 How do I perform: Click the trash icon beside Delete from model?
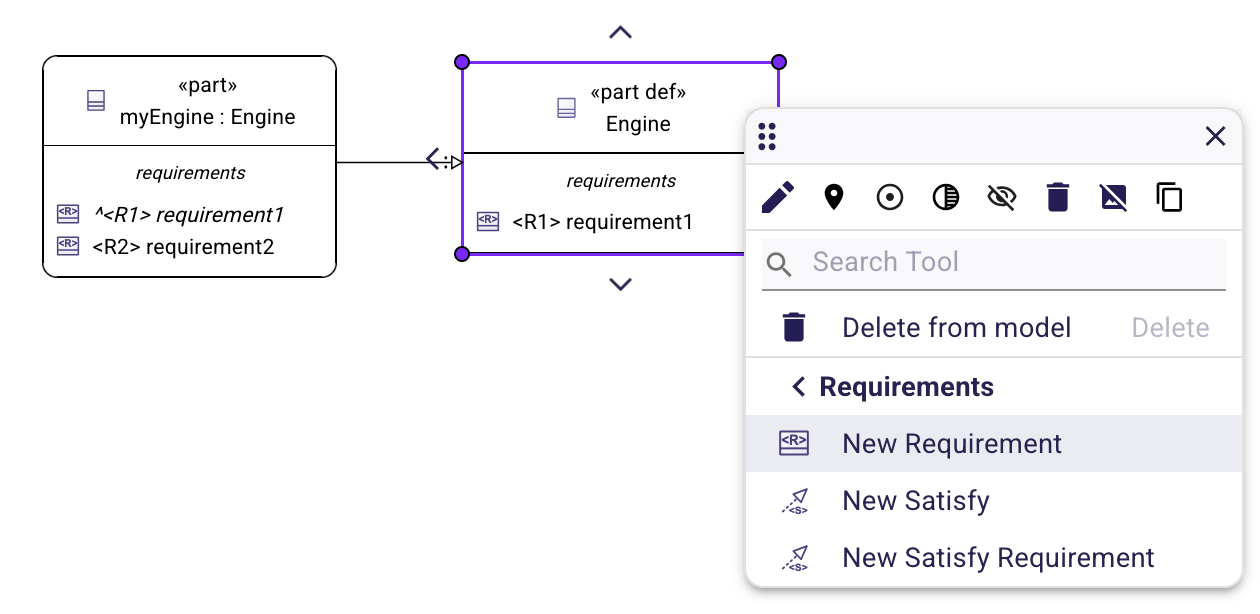click(x=794, y=327)
